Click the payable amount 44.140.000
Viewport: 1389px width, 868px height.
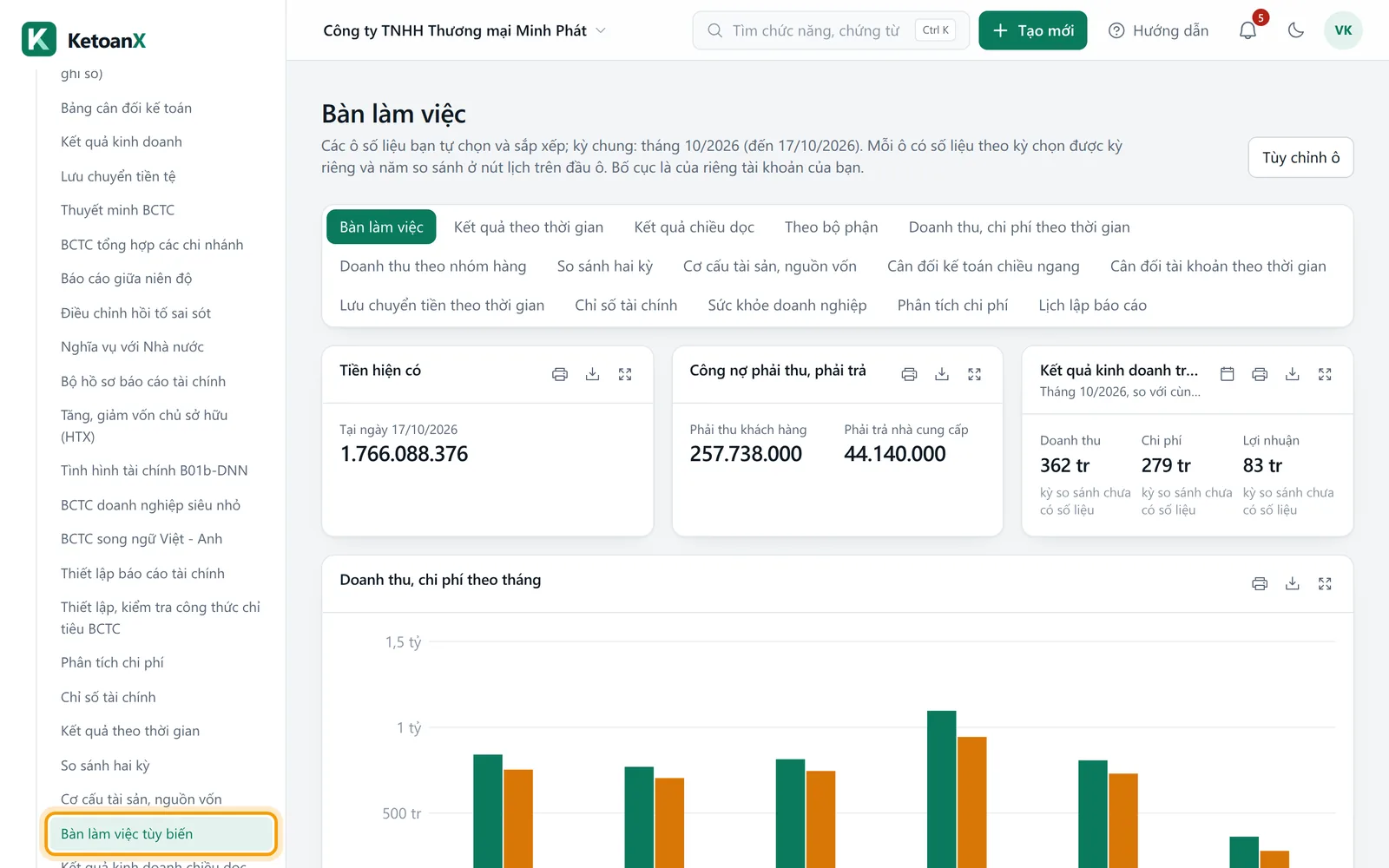pyautogui.click(x=895, y=454)
